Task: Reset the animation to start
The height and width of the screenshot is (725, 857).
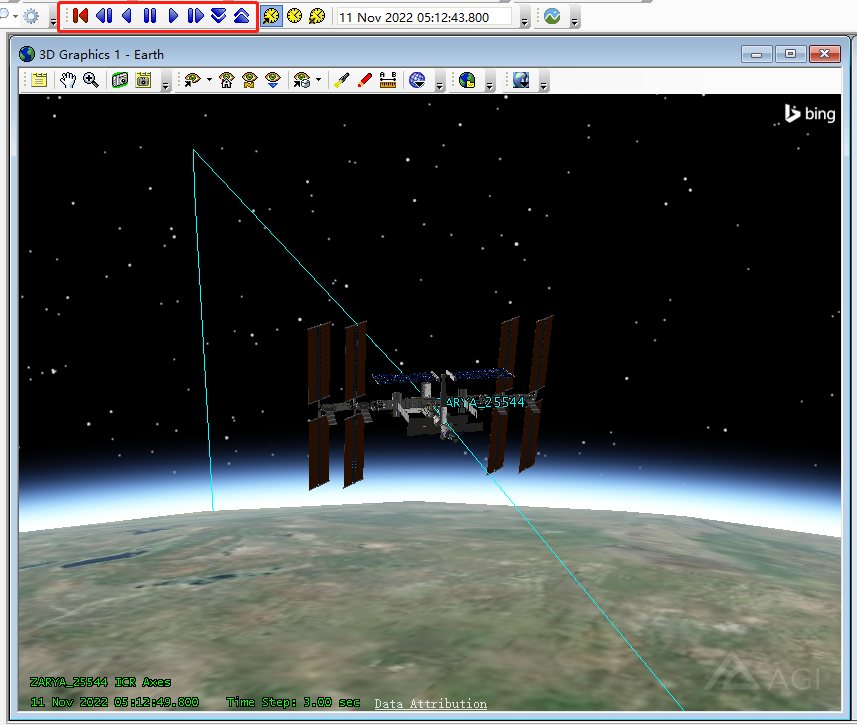Action: click(x=81, y=16)
